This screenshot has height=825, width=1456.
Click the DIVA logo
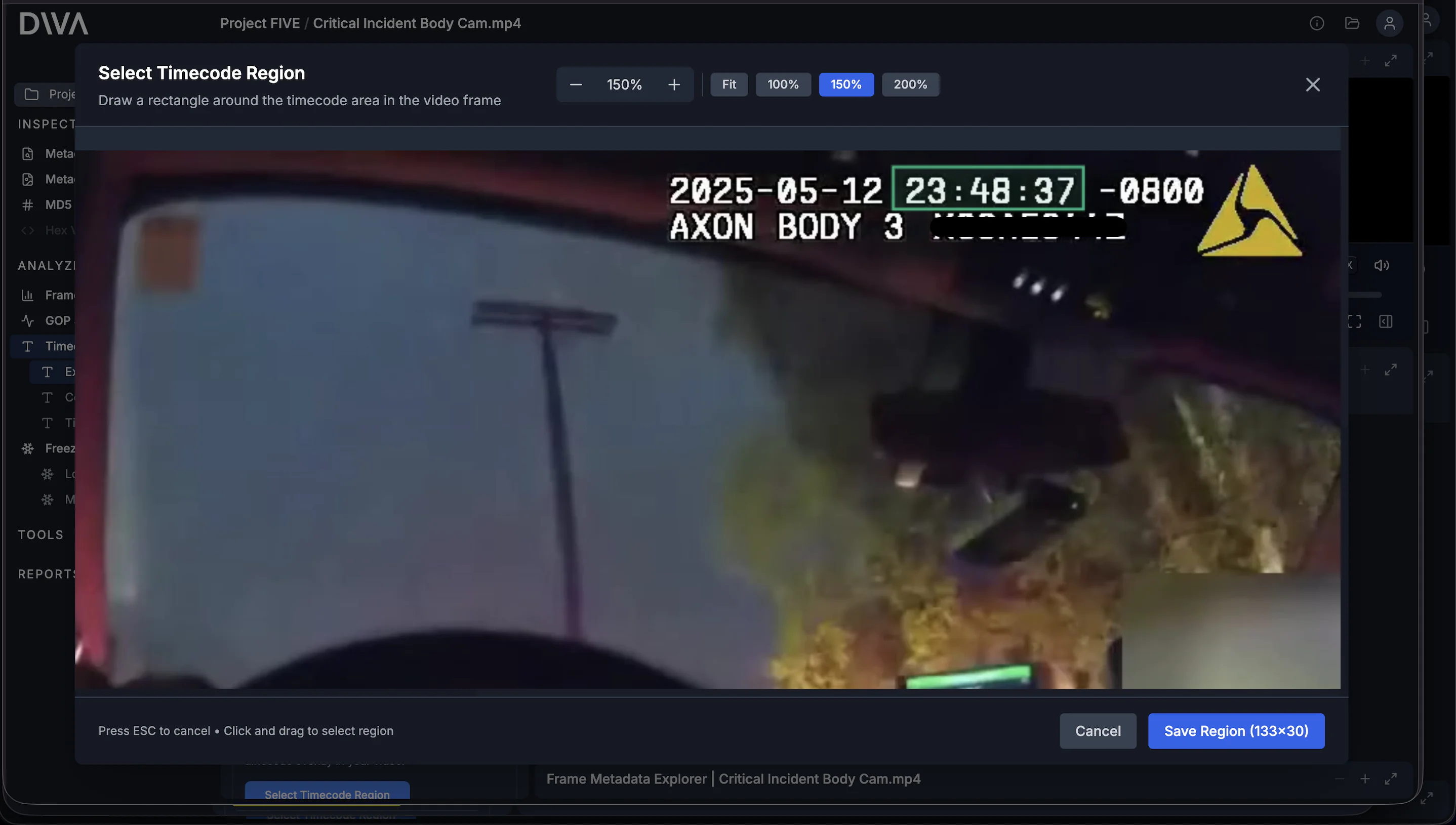[54, 24]
